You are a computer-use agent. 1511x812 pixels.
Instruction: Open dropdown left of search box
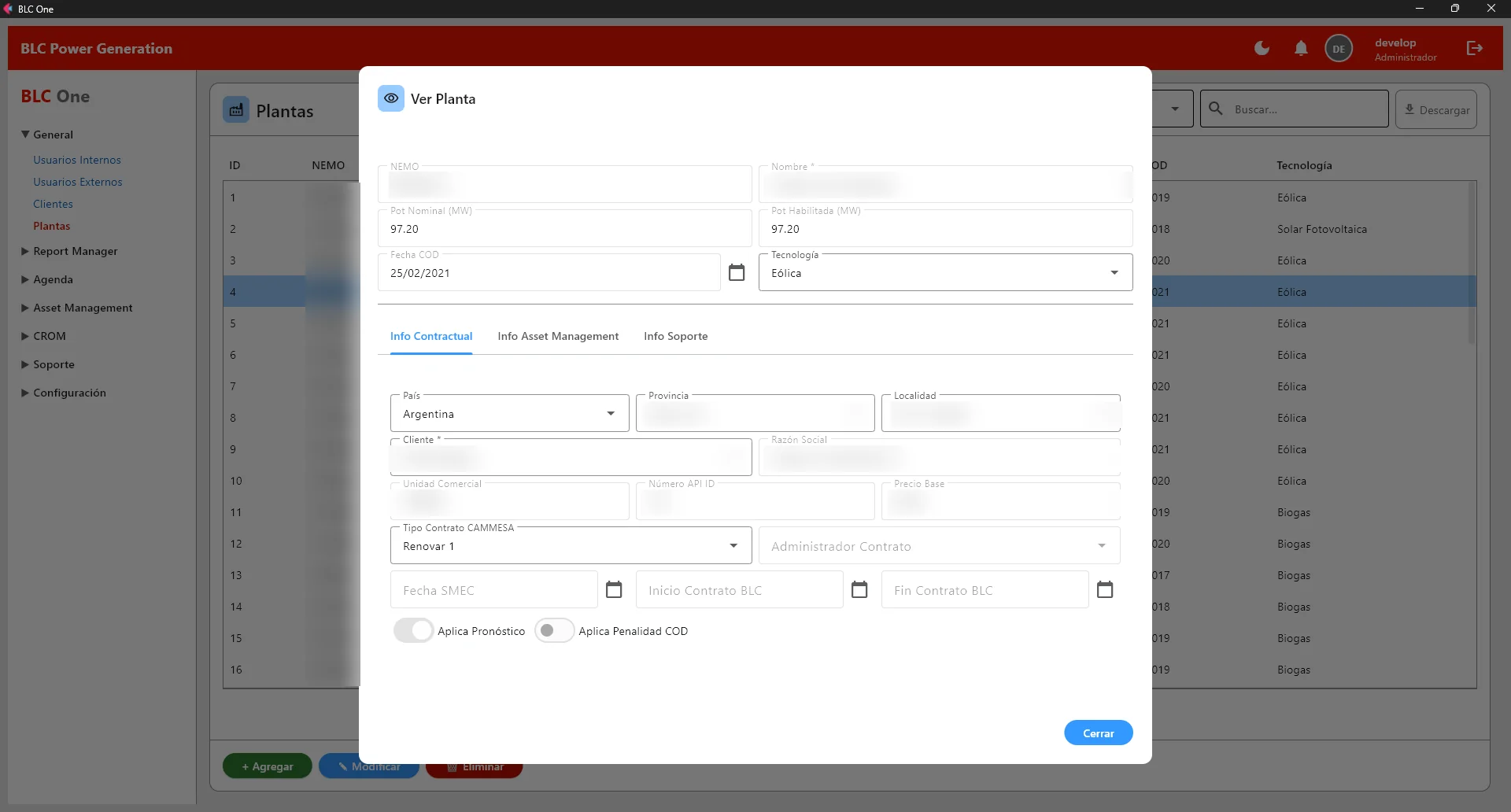click(x=1174, y=109)
